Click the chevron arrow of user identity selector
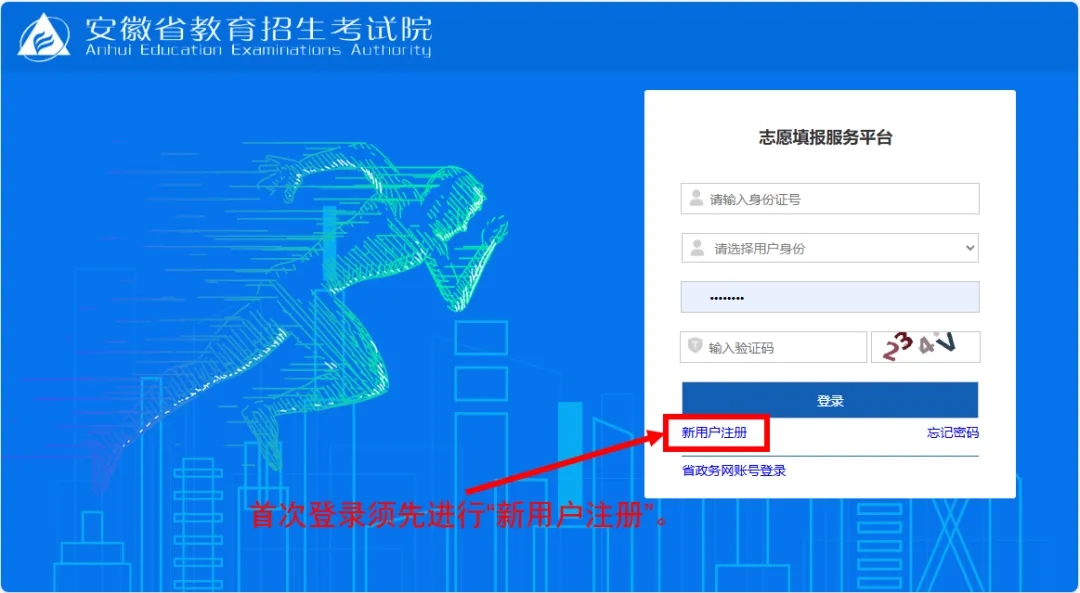The width and height of the screenshot is (1080, 593). (969, 248)
